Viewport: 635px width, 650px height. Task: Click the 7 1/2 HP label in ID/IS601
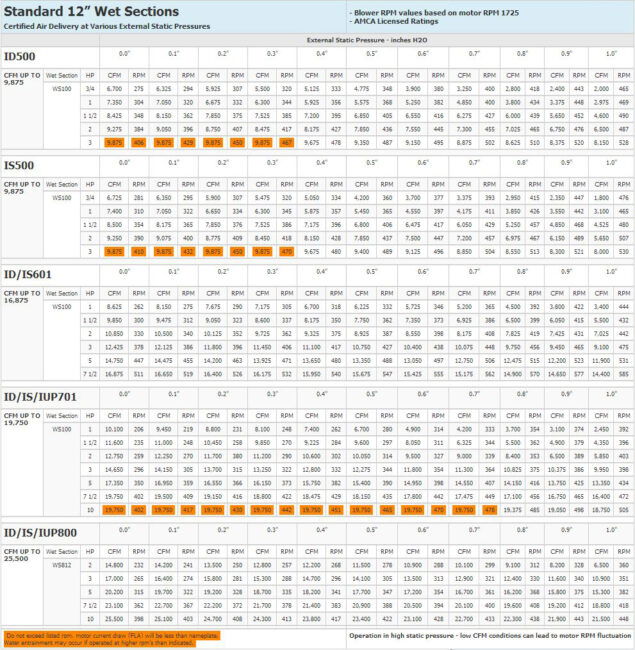pyautogui.click(x=90, y=375)
